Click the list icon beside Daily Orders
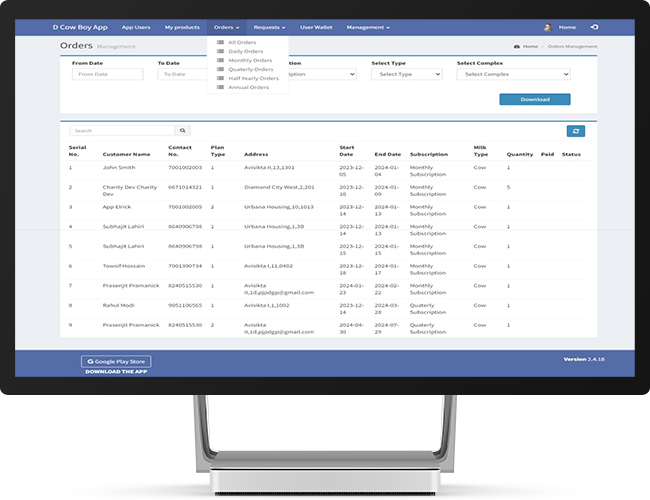The width and height of the screenshot is (650, 500). point(220,51)
